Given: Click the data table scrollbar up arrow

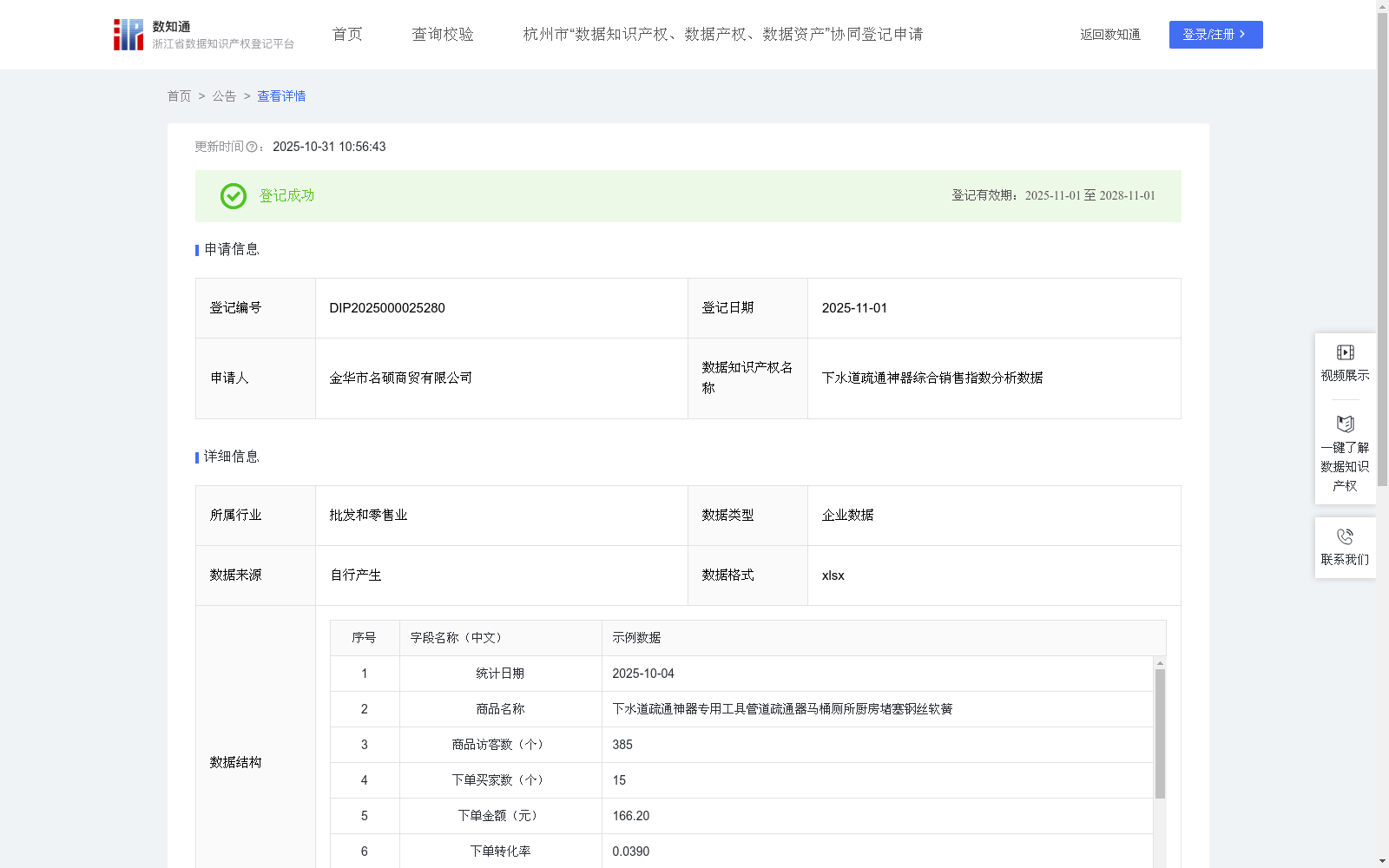Looking at the screenshot, I should pos(1160,662).
